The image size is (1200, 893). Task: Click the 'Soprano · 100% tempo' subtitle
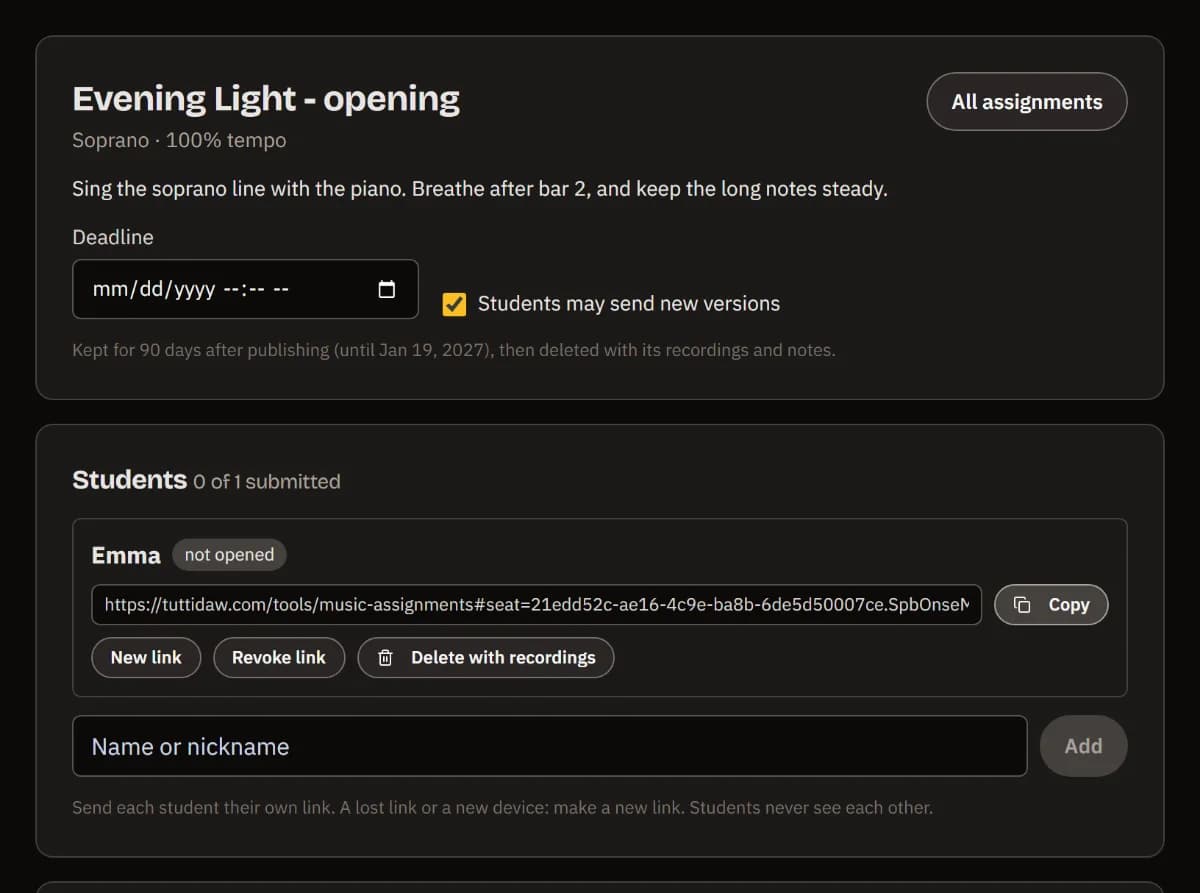pyautogui.click(x=179, y=141)
